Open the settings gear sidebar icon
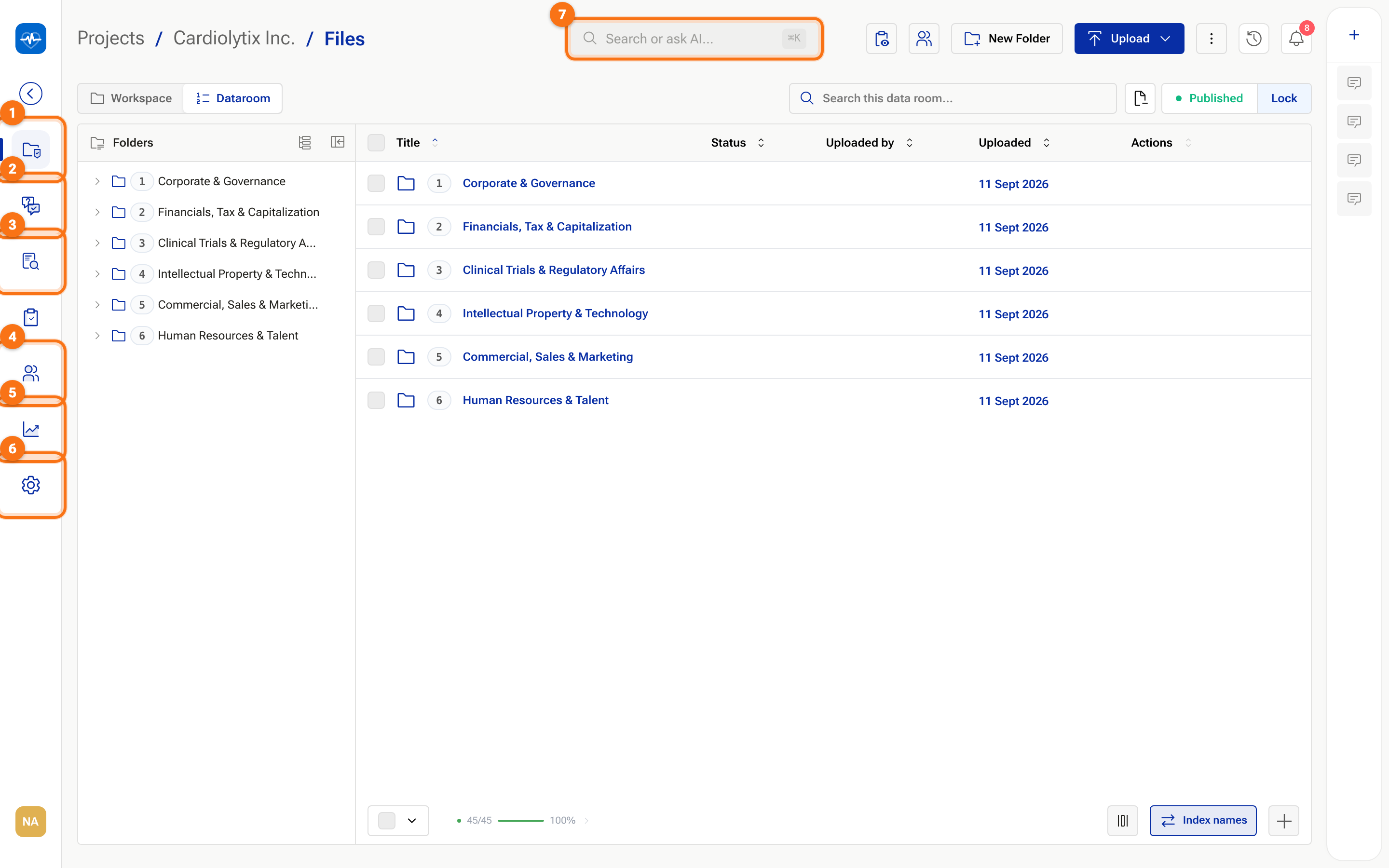 (x=31, y=485)
